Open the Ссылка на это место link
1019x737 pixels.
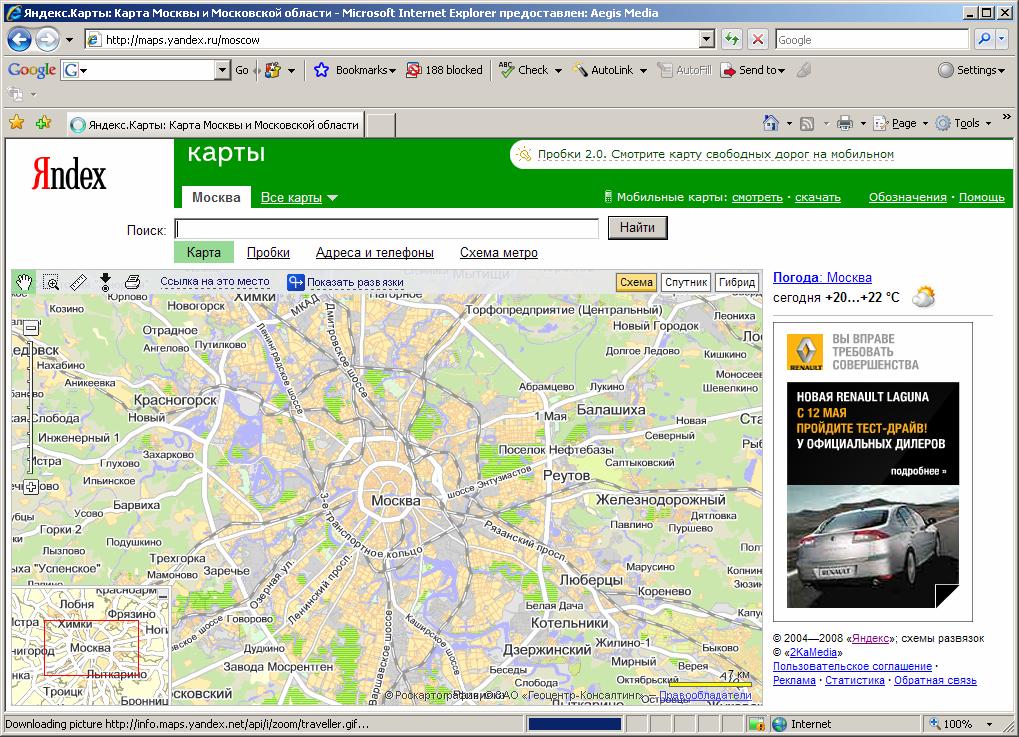[215, 282]
